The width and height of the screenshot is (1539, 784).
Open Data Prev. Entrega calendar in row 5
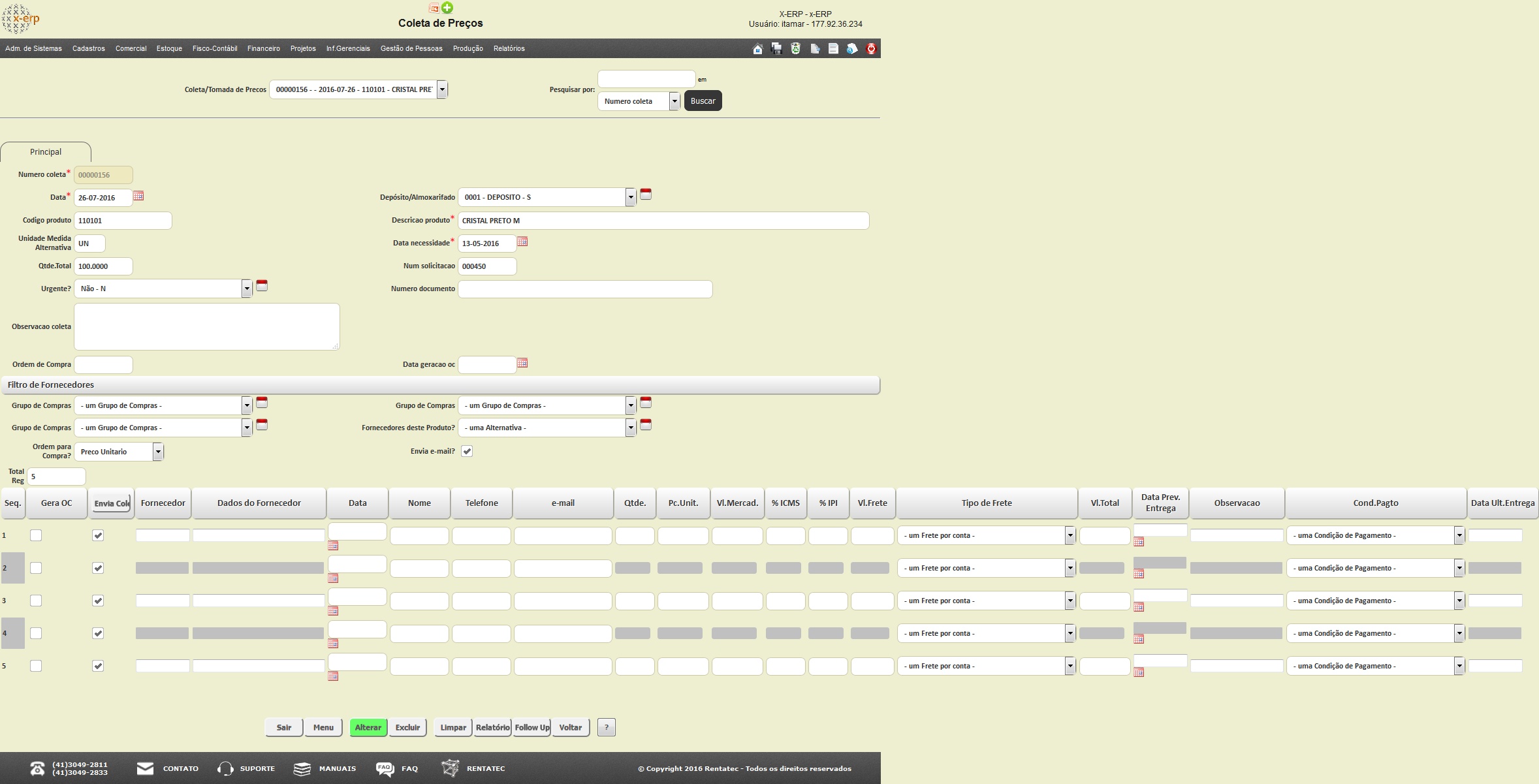click(1139, 672)
